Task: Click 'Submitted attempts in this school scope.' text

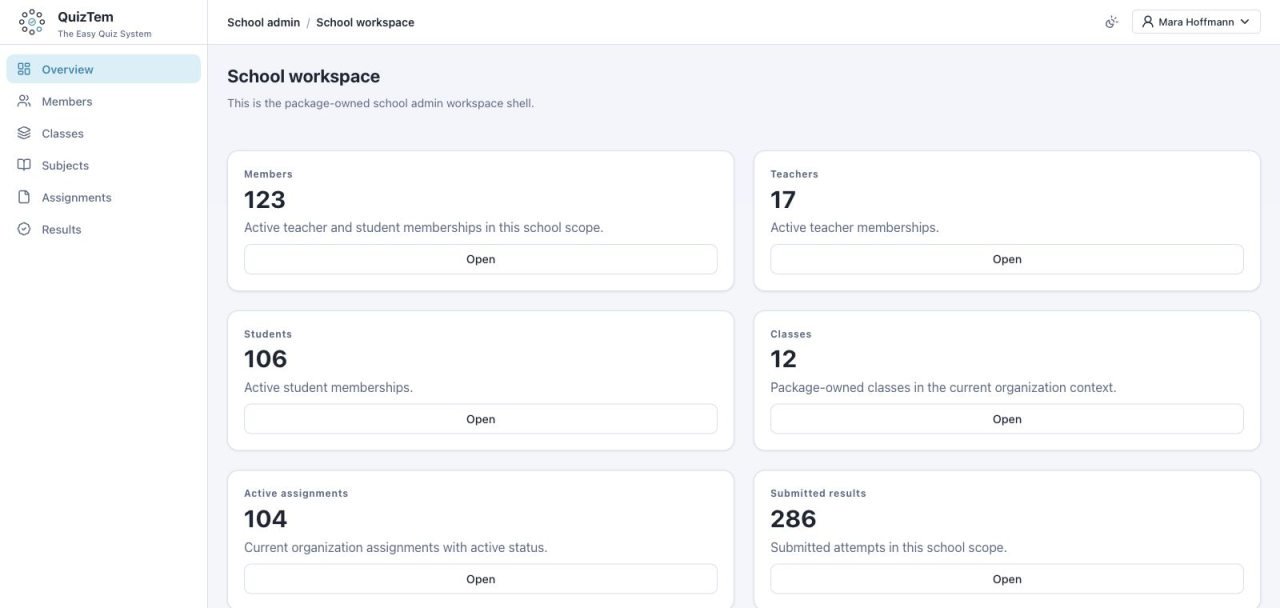Action: [888, 547]
